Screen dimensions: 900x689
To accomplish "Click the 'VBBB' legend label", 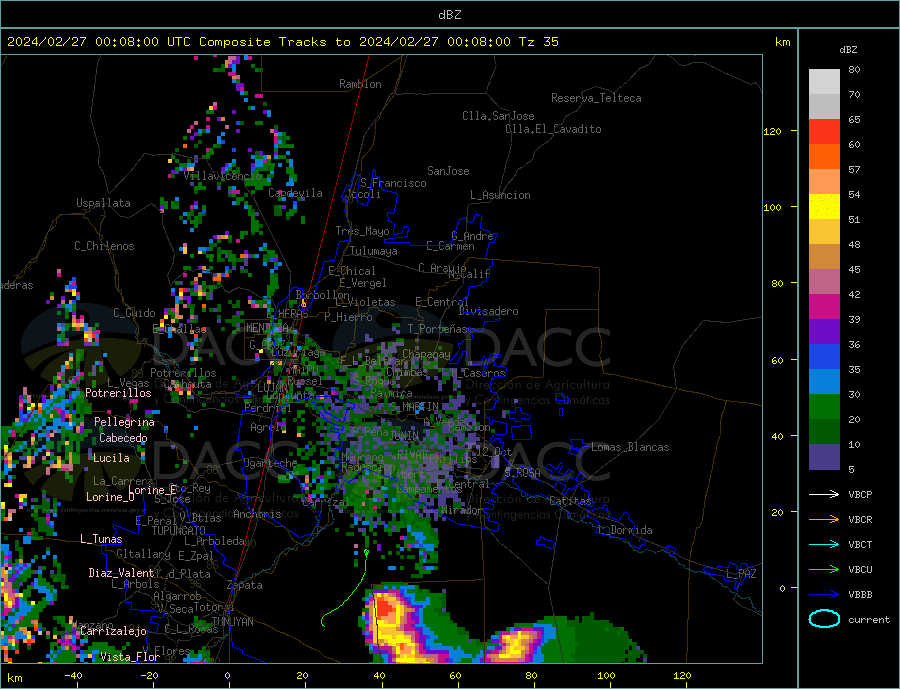I will click(x=860, y=594).
